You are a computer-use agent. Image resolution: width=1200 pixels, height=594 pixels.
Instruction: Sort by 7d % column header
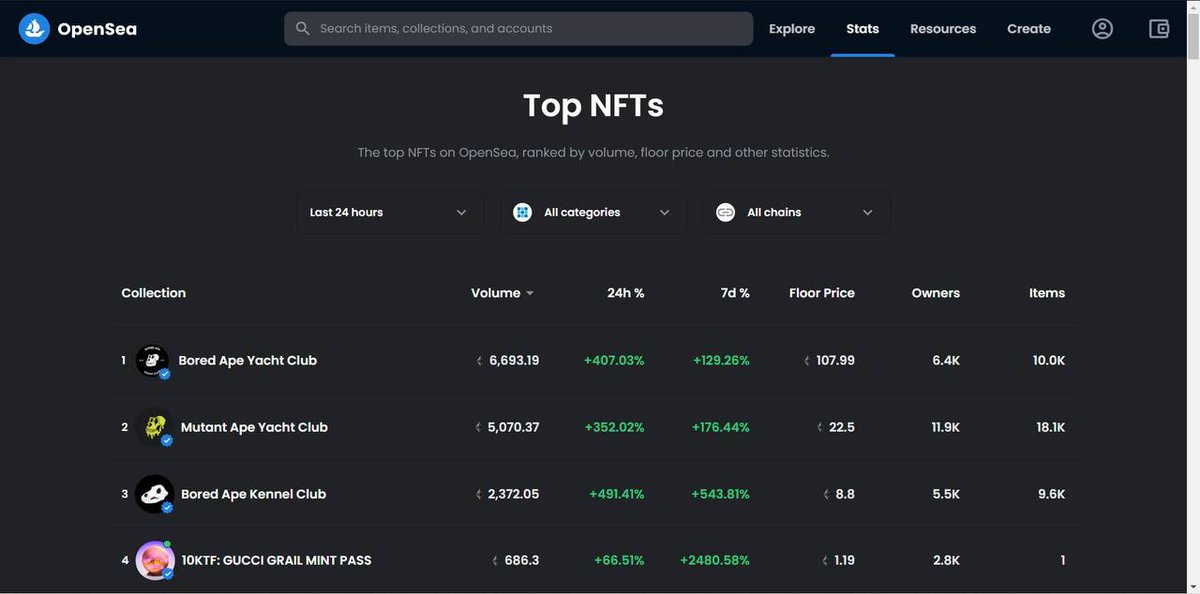[x=735, y=293]
